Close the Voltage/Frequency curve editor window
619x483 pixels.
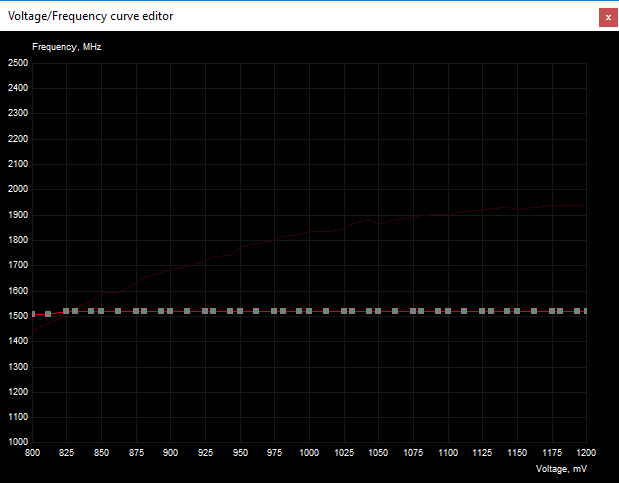click(x=608, y=17)
